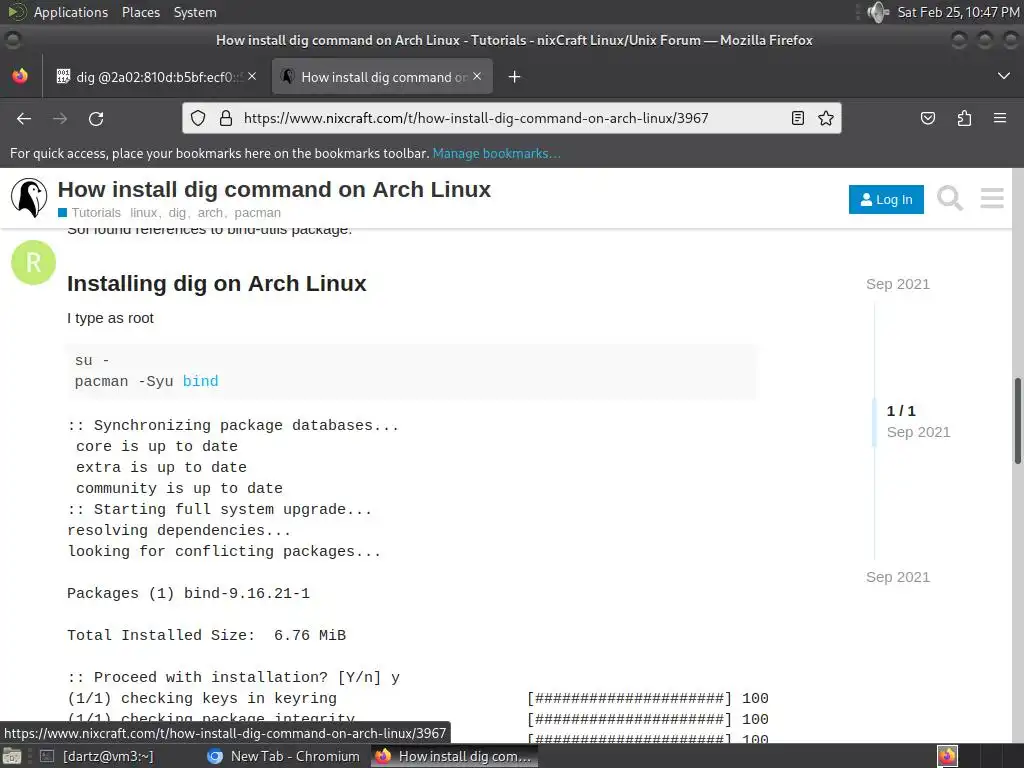Click the Firefox logo icon in tab bar
1024x768 pixels.
(x=20, y=76)
